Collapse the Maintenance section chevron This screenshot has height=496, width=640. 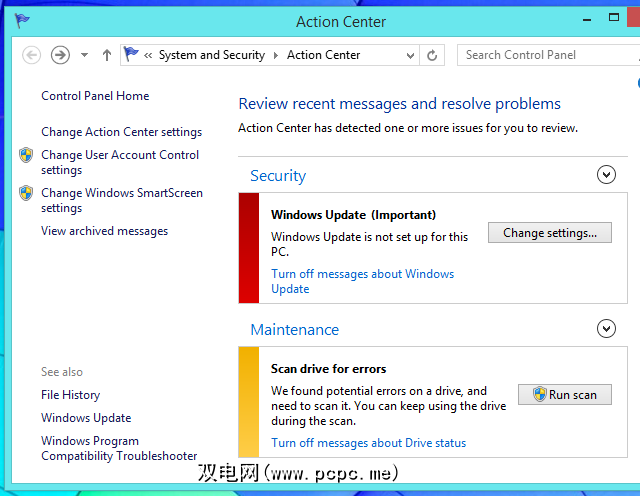click(606, 329)
